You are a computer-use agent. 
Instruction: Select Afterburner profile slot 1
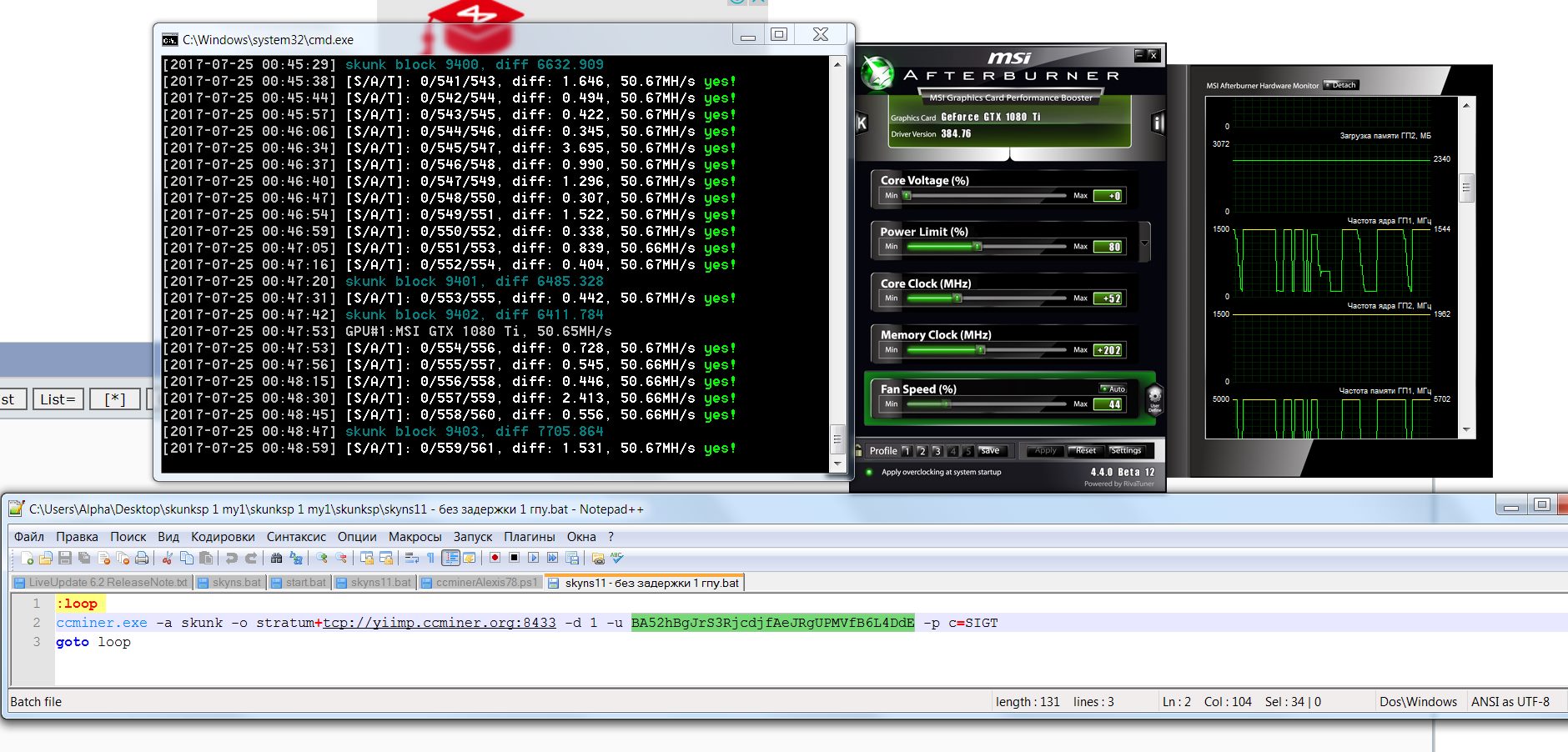pyautogui.click(x=907, y=451)
